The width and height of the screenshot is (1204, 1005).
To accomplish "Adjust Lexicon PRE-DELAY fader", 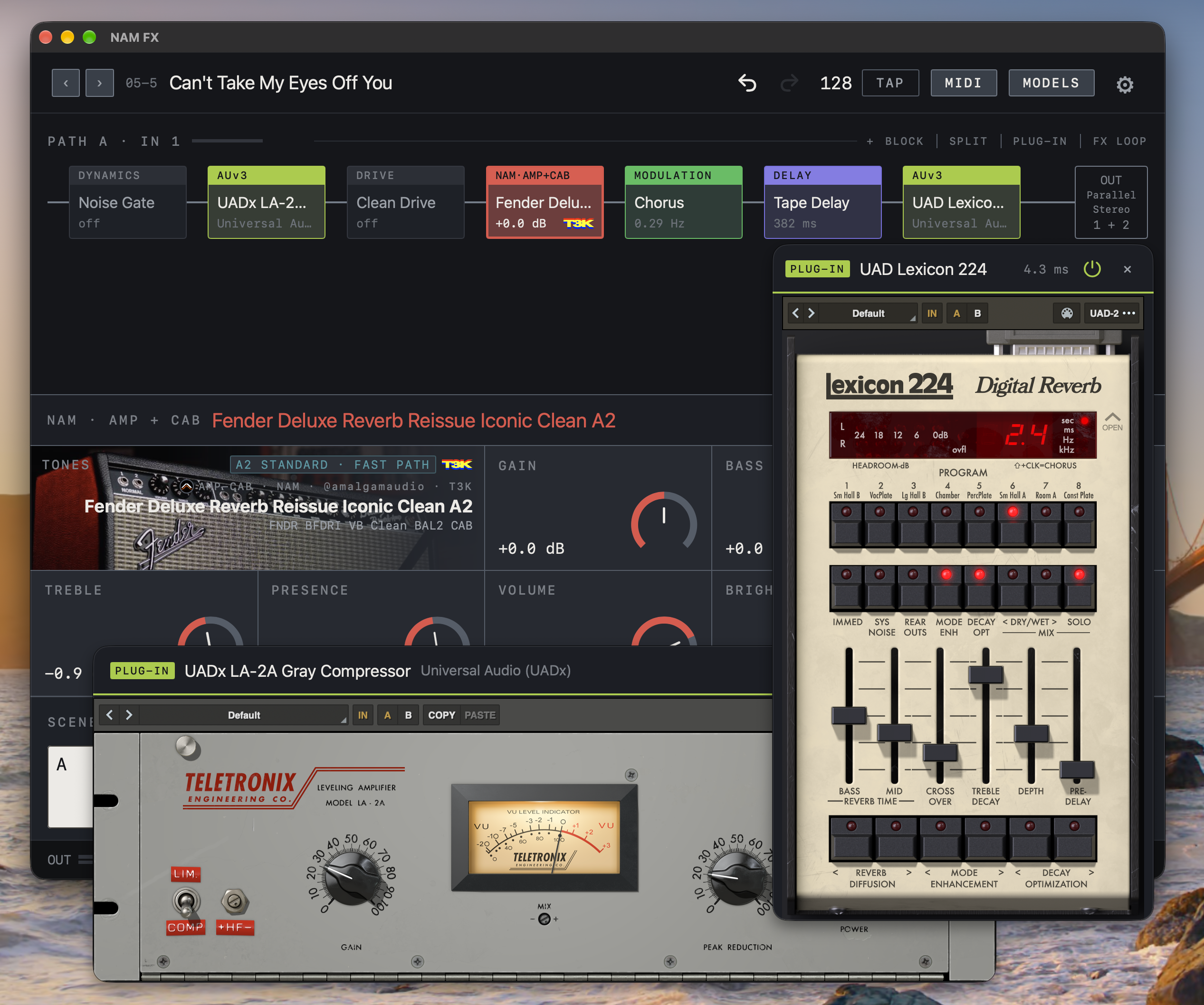I will click(x=1077, y=769).
